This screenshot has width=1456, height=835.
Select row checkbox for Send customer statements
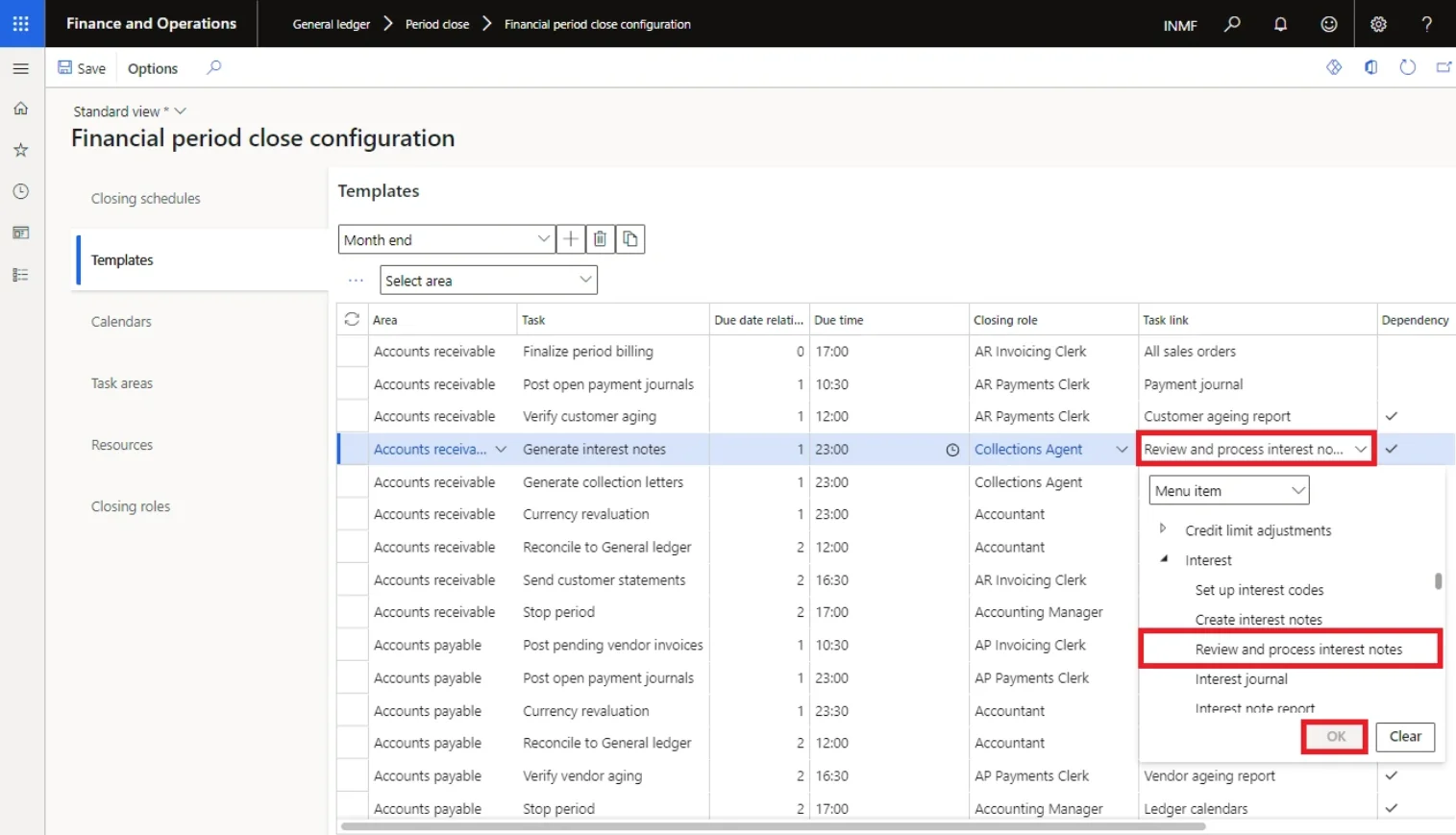coord(352,579)
